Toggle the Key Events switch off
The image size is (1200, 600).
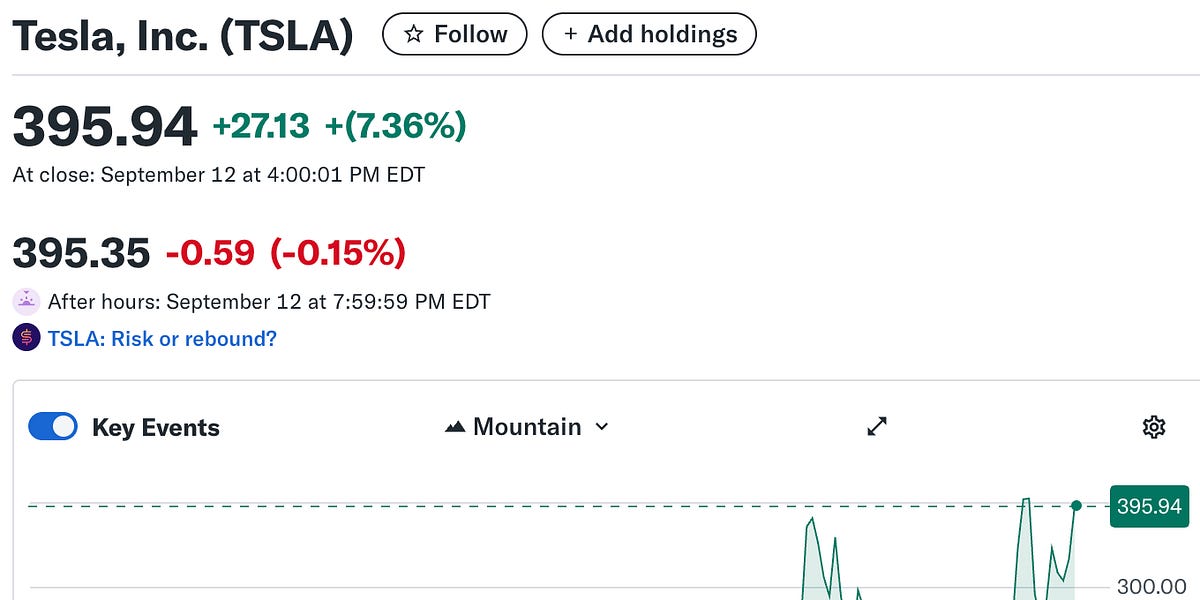click(53, 427)
